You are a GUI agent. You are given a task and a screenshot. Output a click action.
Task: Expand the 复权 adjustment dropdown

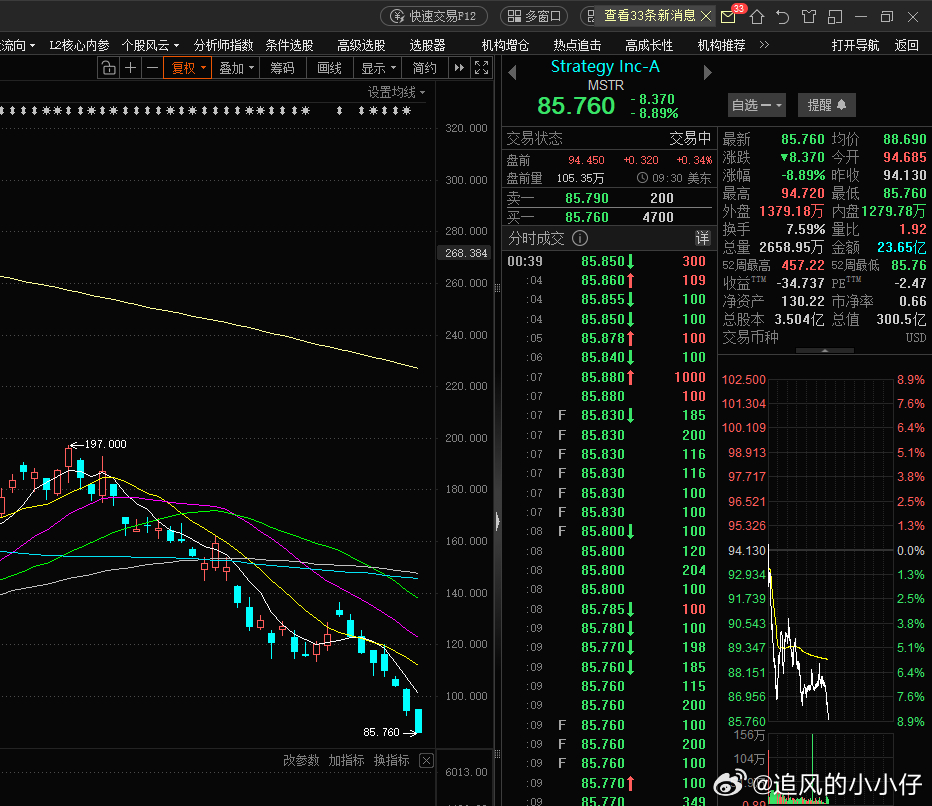188,68
